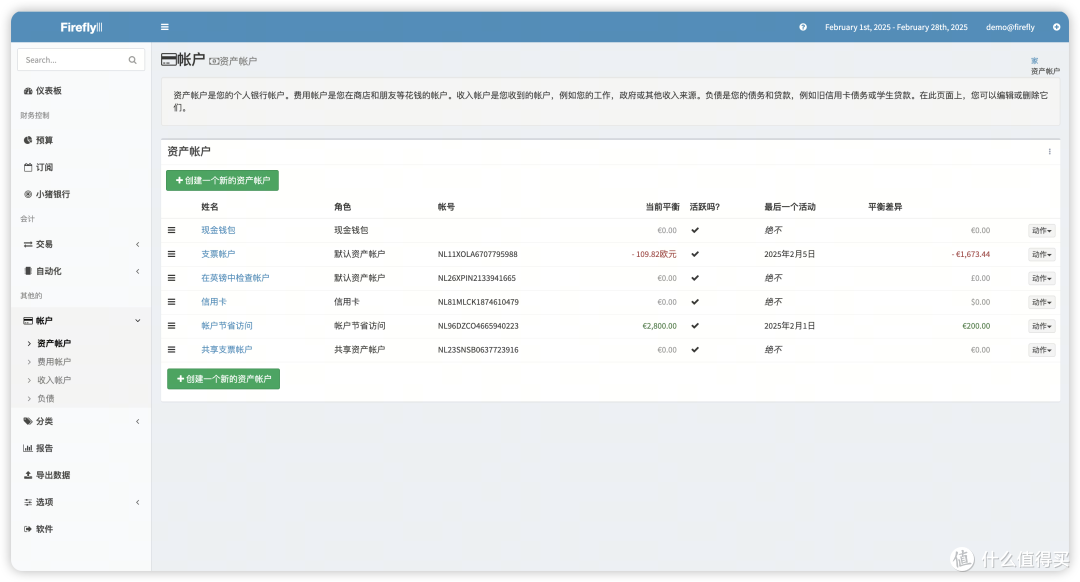The height and width of the screenshot is (582, 1080).
Task: Click the 家 breadcrumb link
Action: pos(1035,61)
